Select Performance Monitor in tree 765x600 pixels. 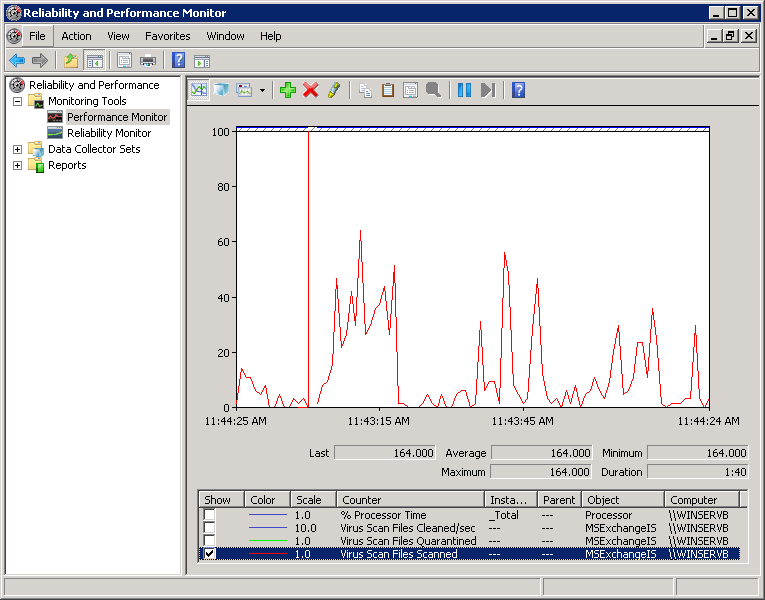point(117,117)
